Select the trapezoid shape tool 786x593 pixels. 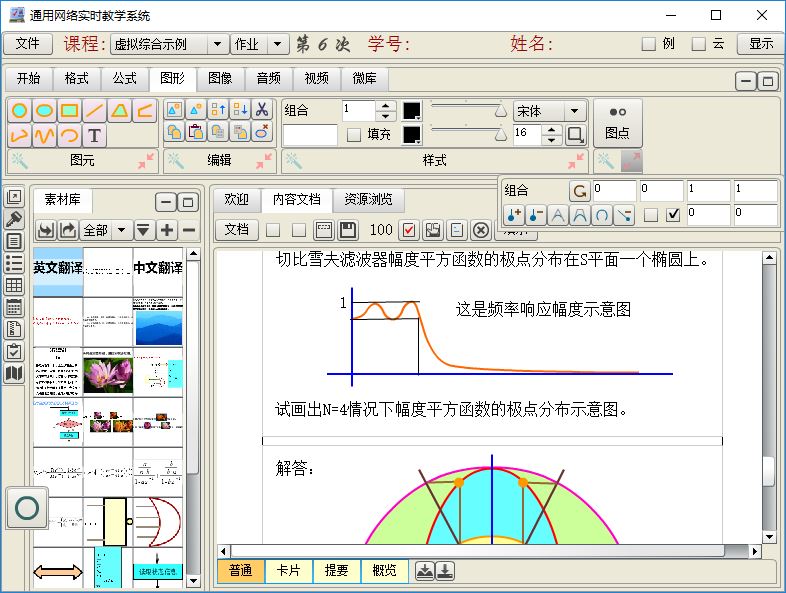coord(119,110)
